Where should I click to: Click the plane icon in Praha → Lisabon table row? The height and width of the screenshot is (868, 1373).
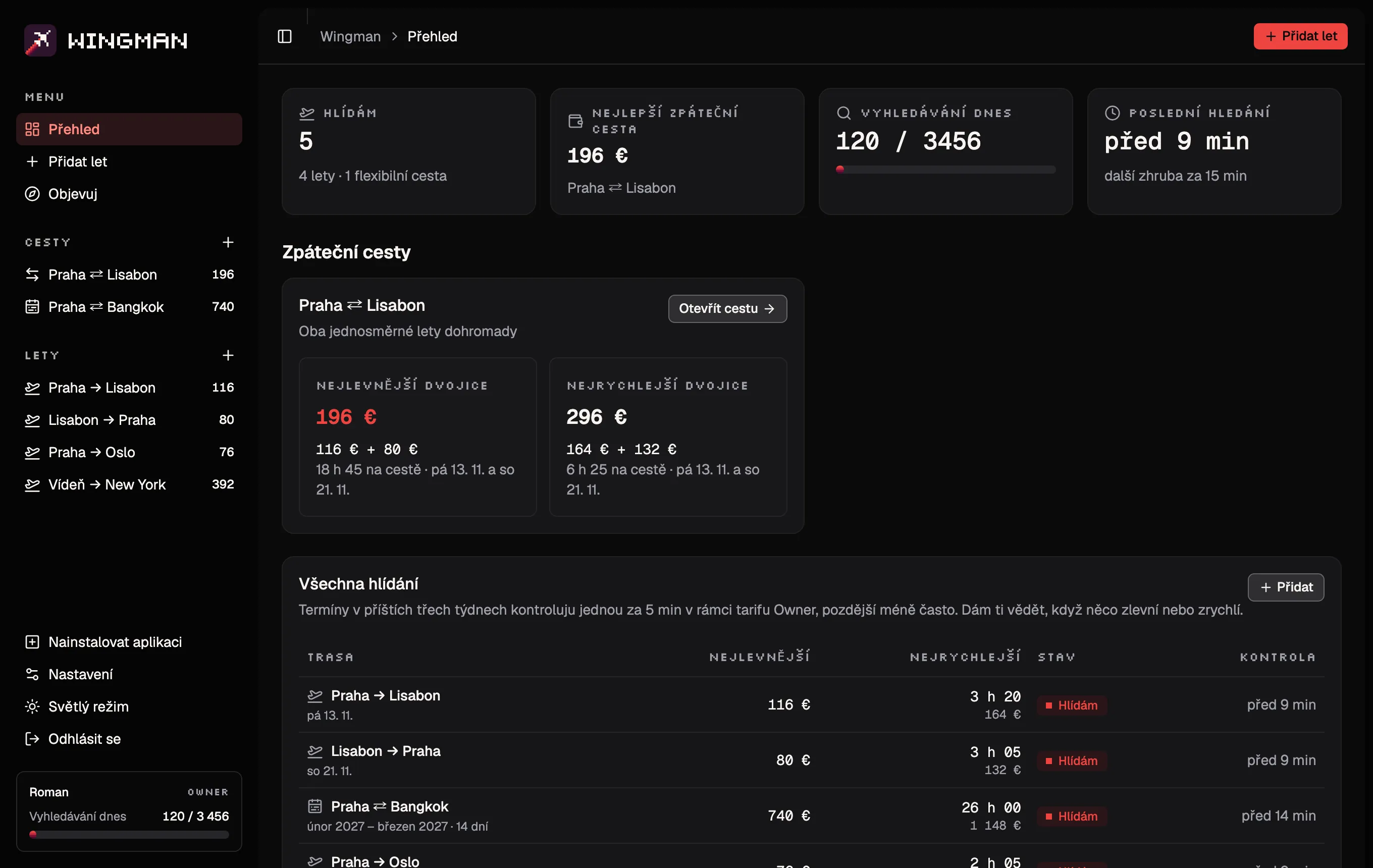point(315,695)
